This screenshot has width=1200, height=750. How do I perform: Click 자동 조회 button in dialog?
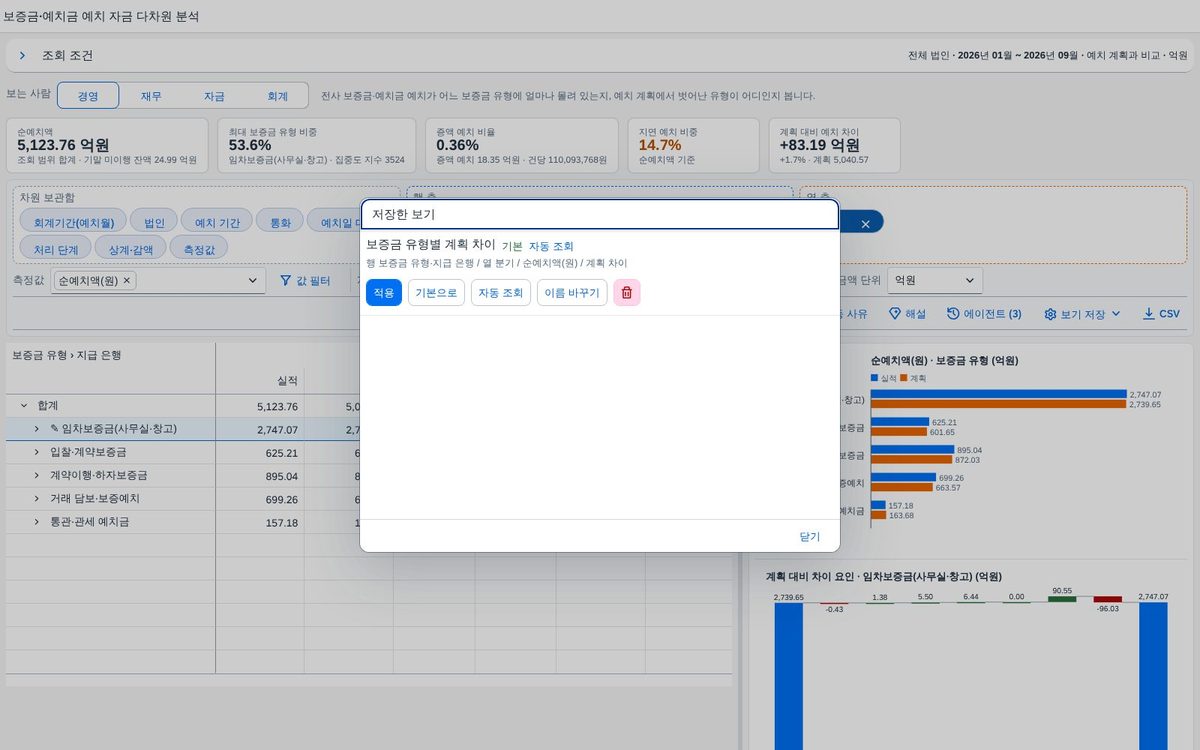coord(501,293)
